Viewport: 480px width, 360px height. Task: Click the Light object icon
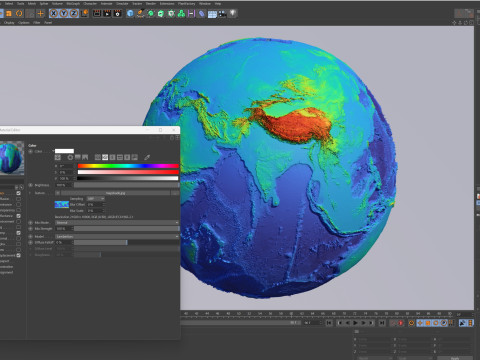[x=233, y=13]
